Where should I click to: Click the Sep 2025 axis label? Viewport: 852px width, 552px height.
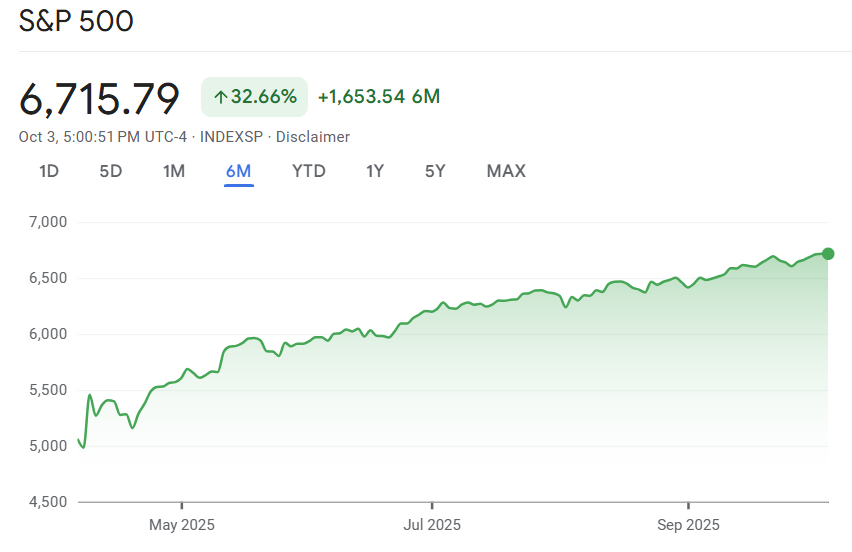coord(688,524)
